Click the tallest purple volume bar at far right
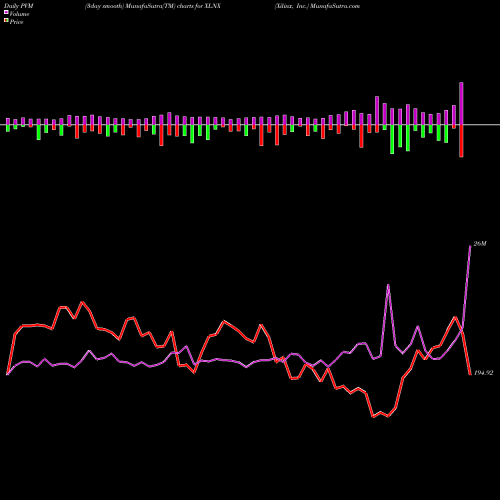Viewport: 500px width, 500px height. point(461,103)
